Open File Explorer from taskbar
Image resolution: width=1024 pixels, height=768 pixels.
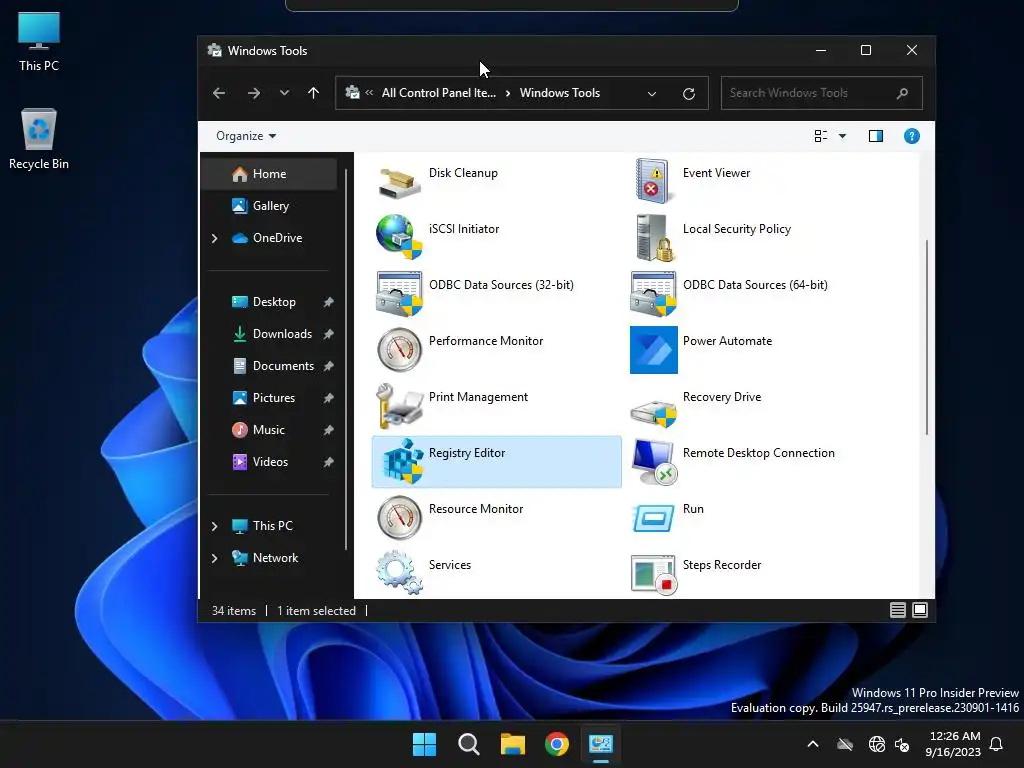click(x=513, y=744)
